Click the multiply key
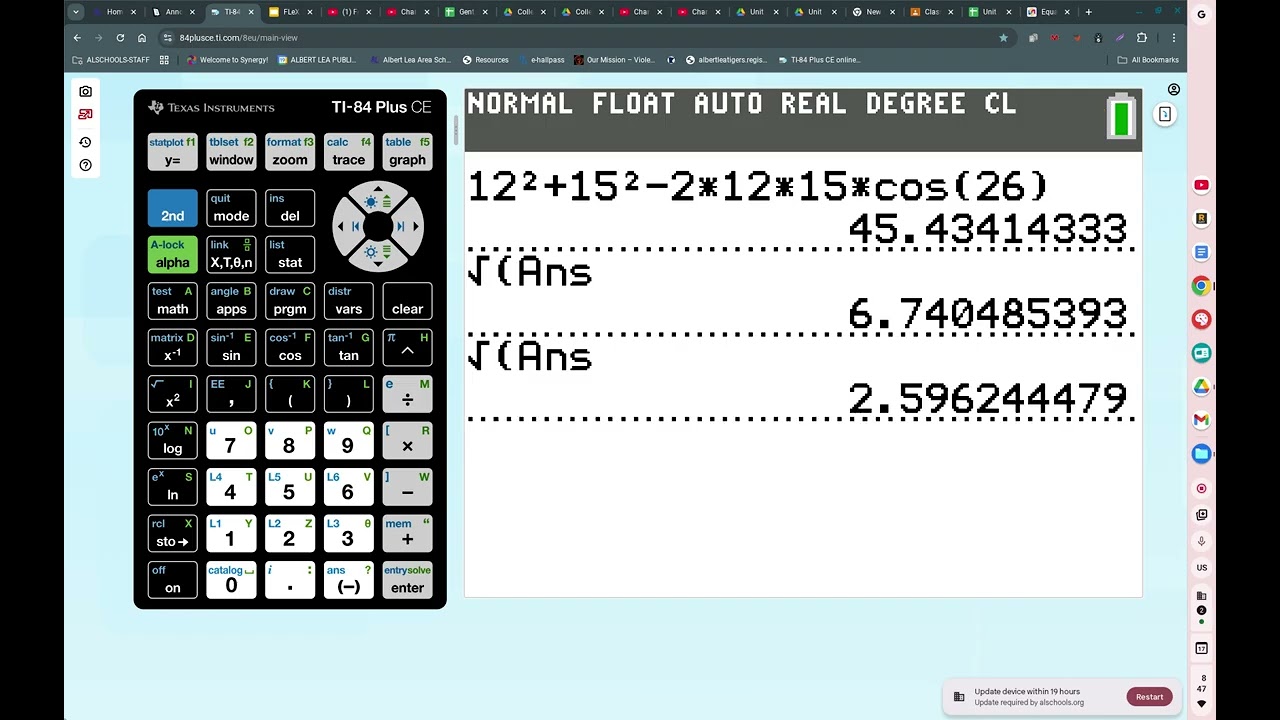 coord(407,440)
